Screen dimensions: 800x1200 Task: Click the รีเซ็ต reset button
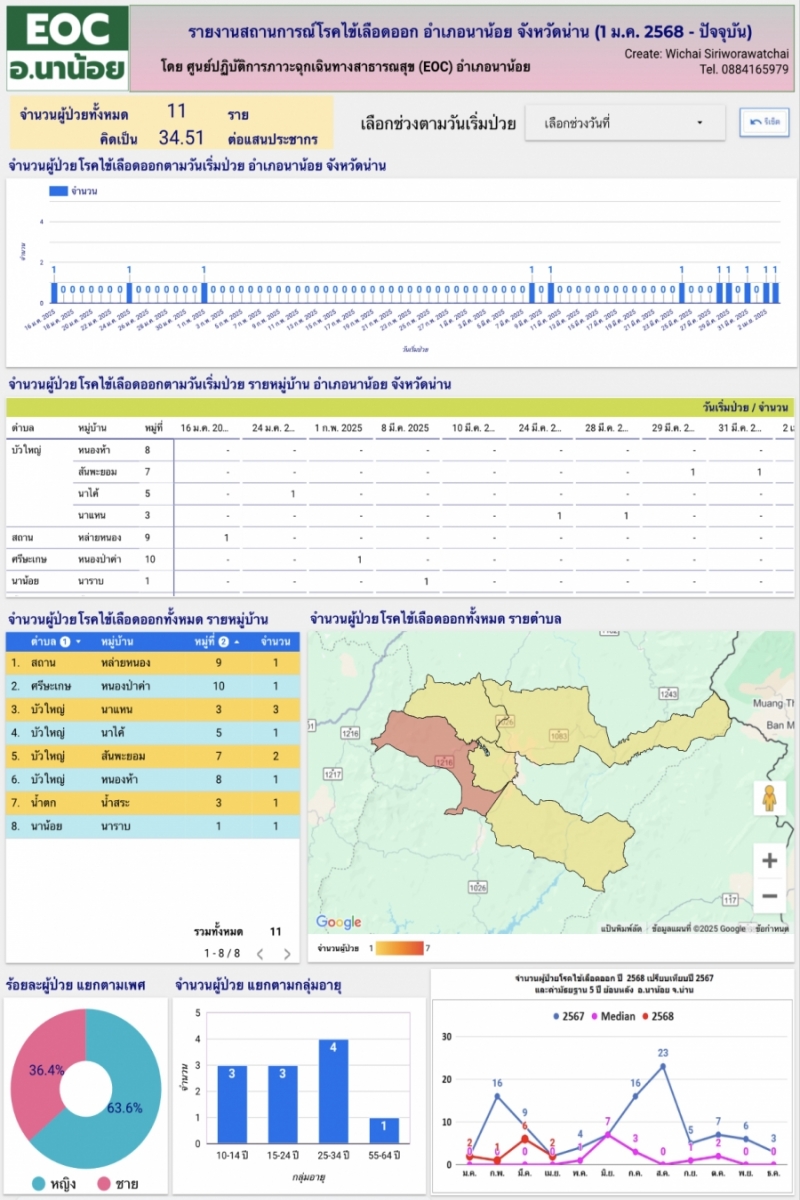pos(764,122)
